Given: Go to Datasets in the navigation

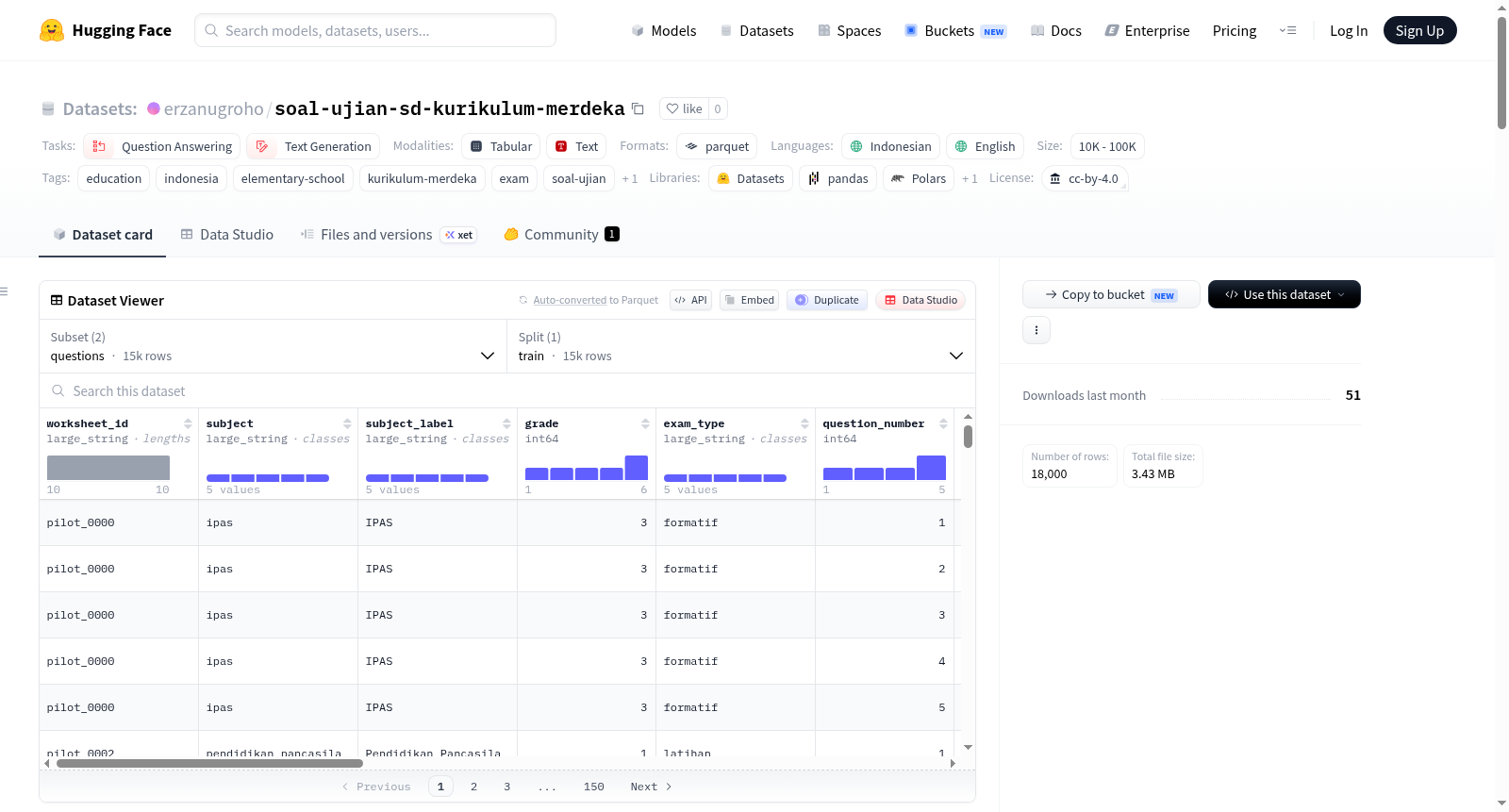Looking at the screenshot, I should coord(756,30).
